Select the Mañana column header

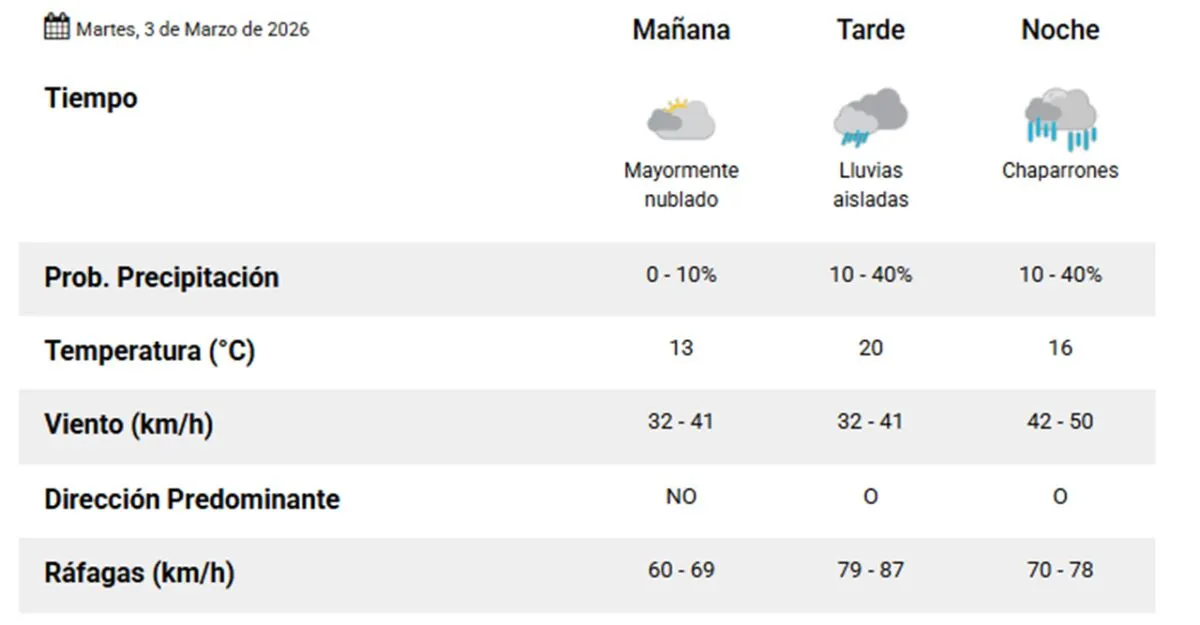[x=681, y=30]
